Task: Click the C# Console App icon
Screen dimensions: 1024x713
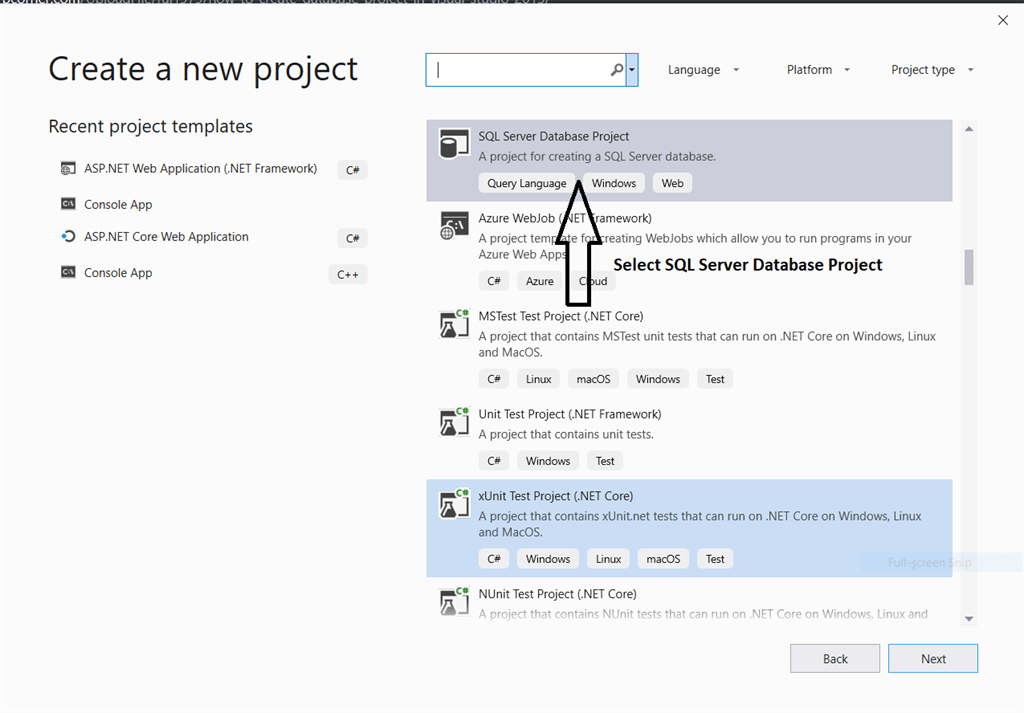Action: coord(68,204)
